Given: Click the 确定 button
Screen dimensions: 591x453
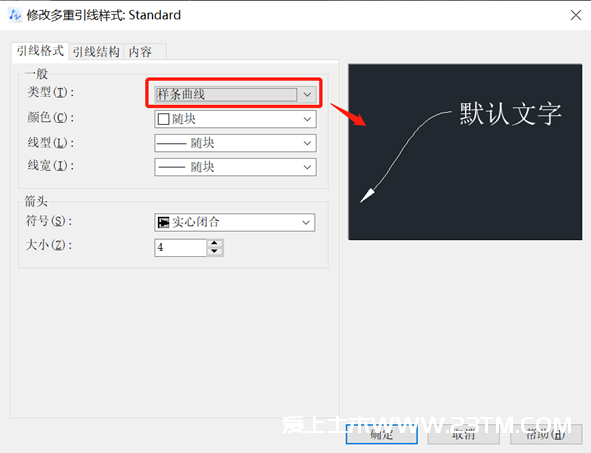Looking at the screenshot, I should tap(381, 434).
